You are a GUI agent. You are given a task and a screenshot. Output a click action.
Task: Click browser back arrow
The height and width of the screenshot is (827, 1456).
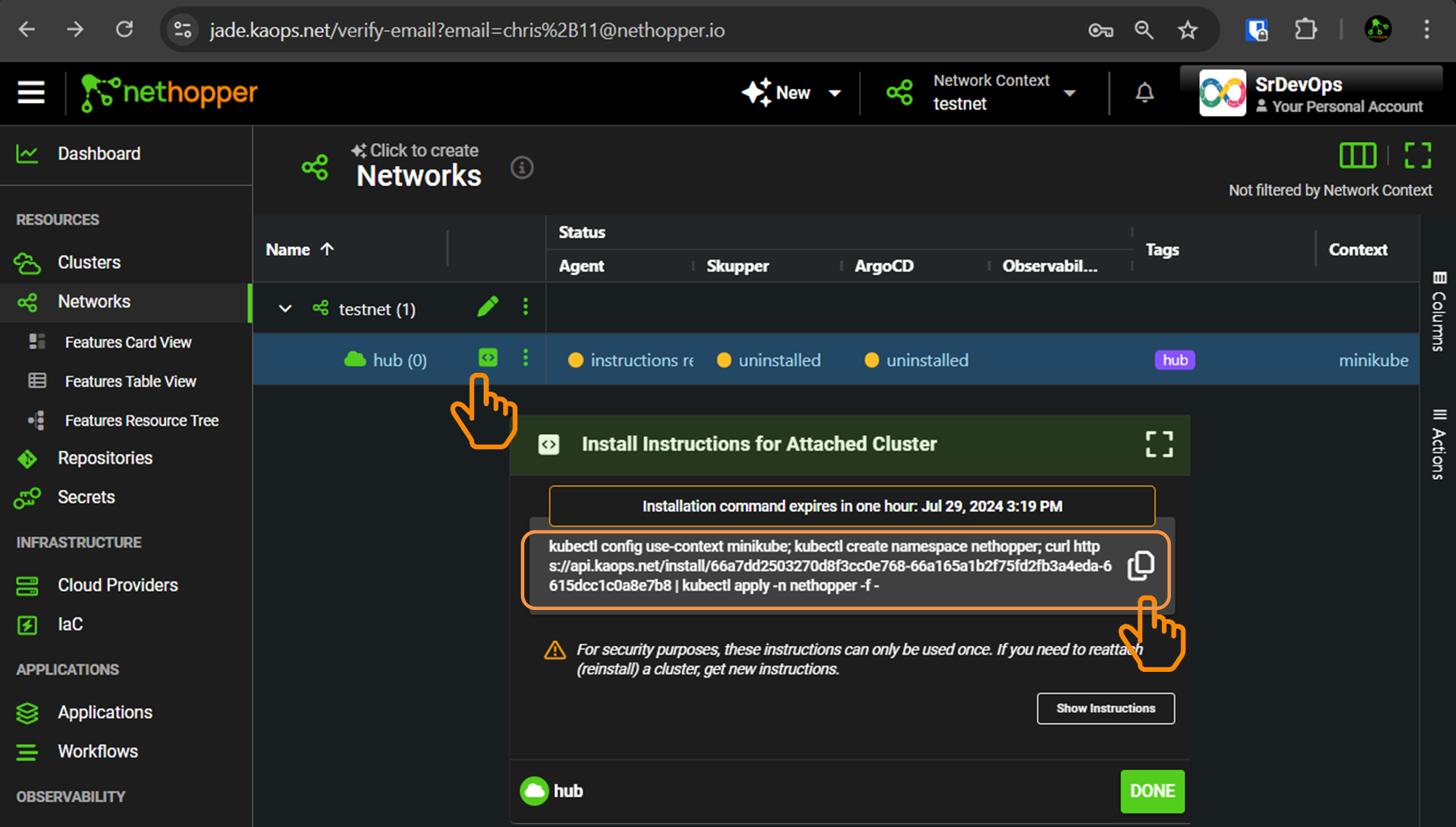click(x=27, y=30)
